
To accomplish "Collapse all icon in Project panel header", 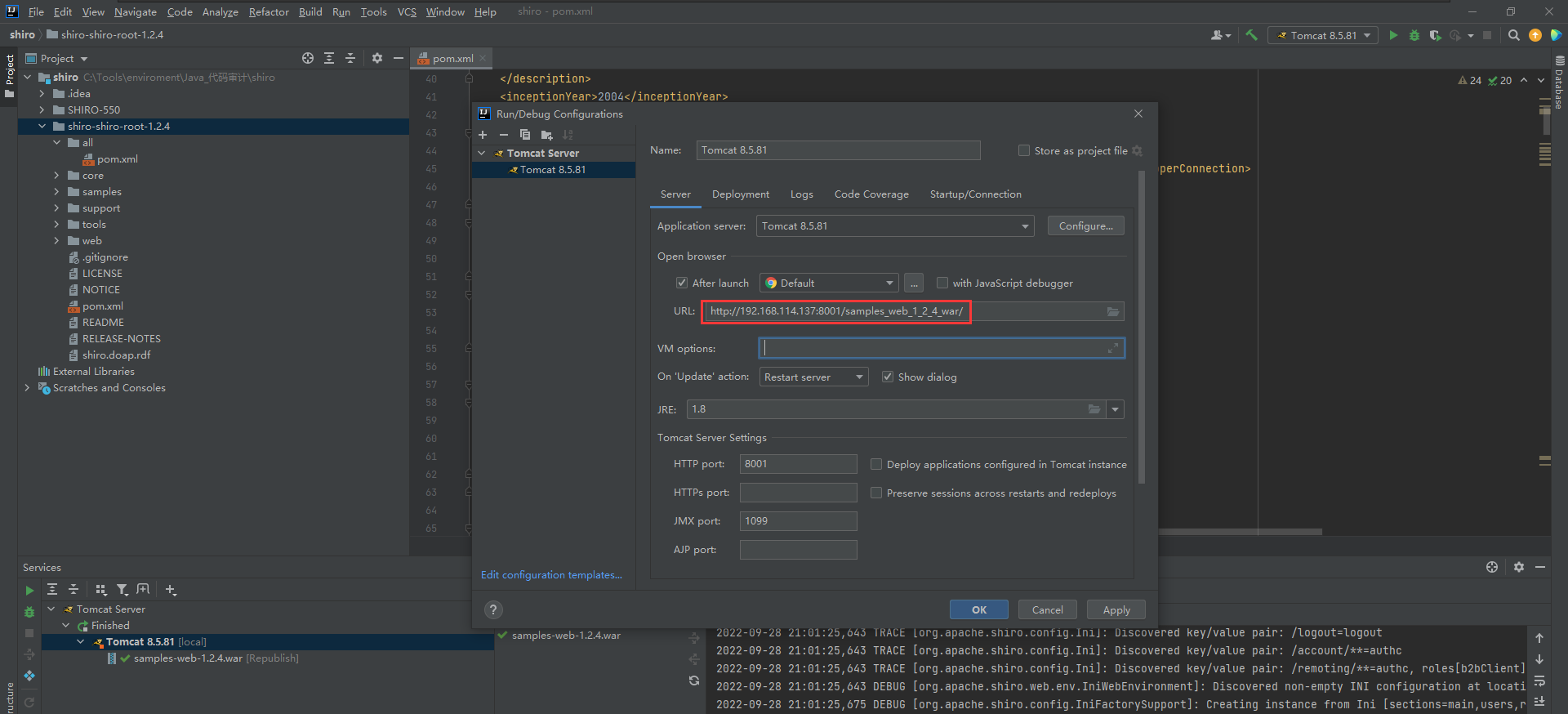I will coord(350,58).
